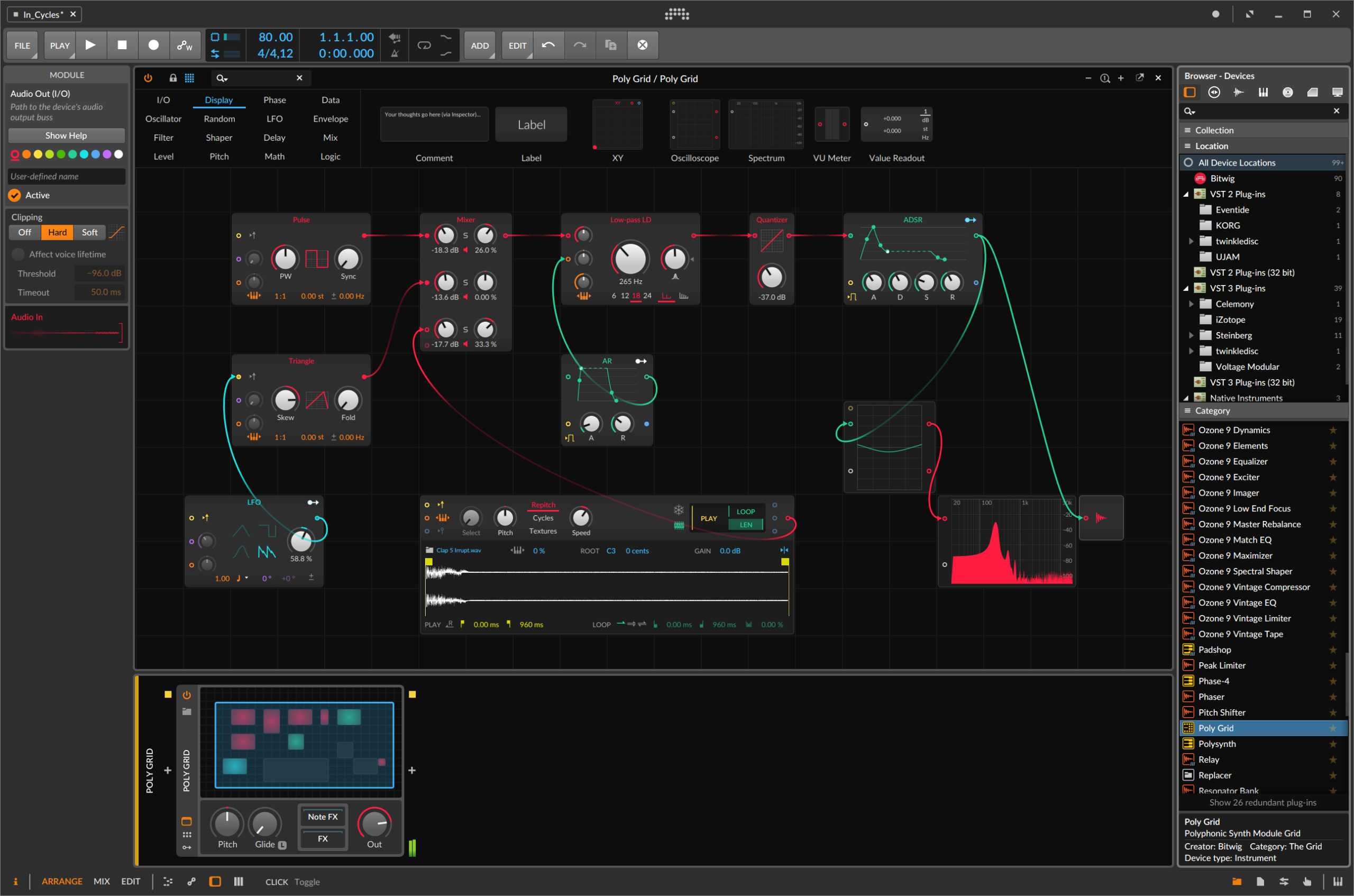Click Note FX button on device
Image resolution: width=1354 pixels, height=896 pixels.
323,817
